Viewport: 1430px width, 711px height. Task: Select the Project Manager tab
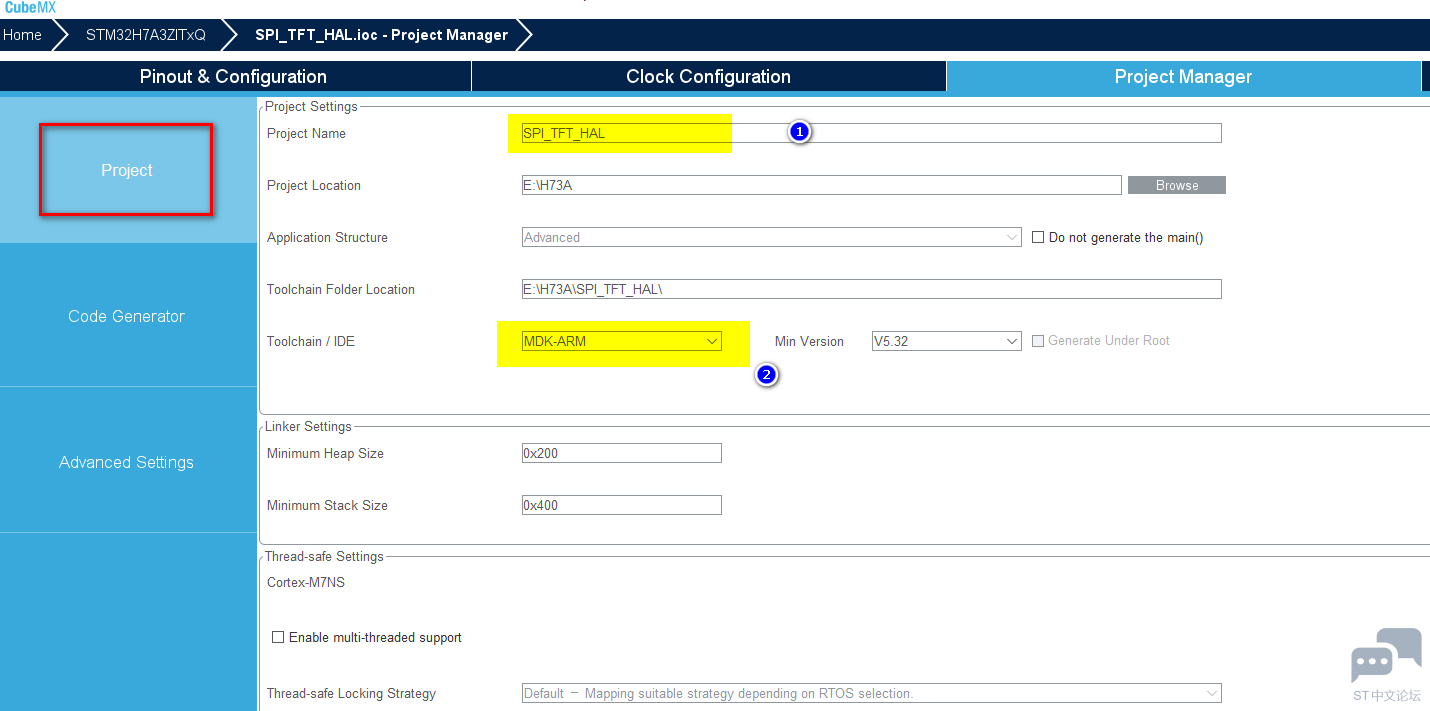(1183, 77)
